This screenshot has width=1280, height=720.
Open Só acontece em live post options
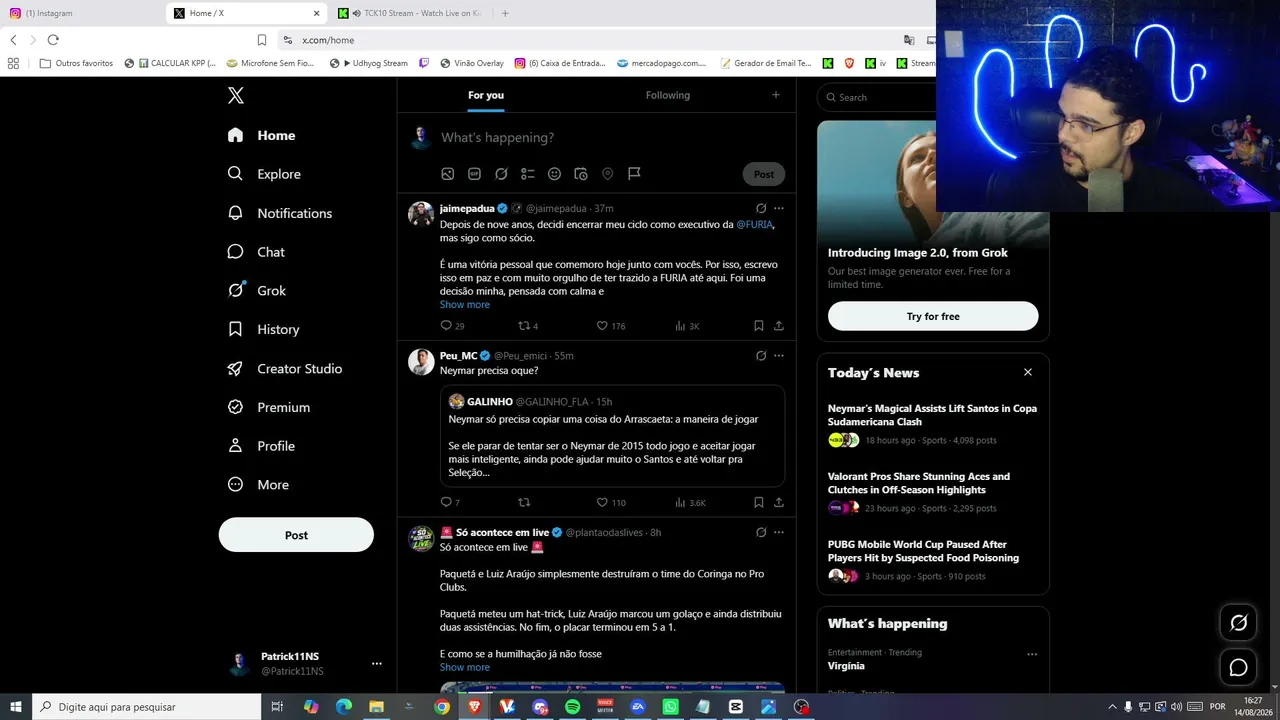pyautogui.click(x=779, y=533)
